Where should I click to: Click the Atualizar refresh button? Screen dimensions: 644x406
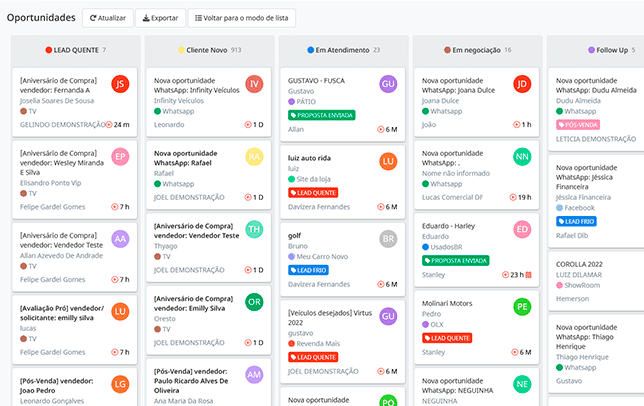coord(108,18)
